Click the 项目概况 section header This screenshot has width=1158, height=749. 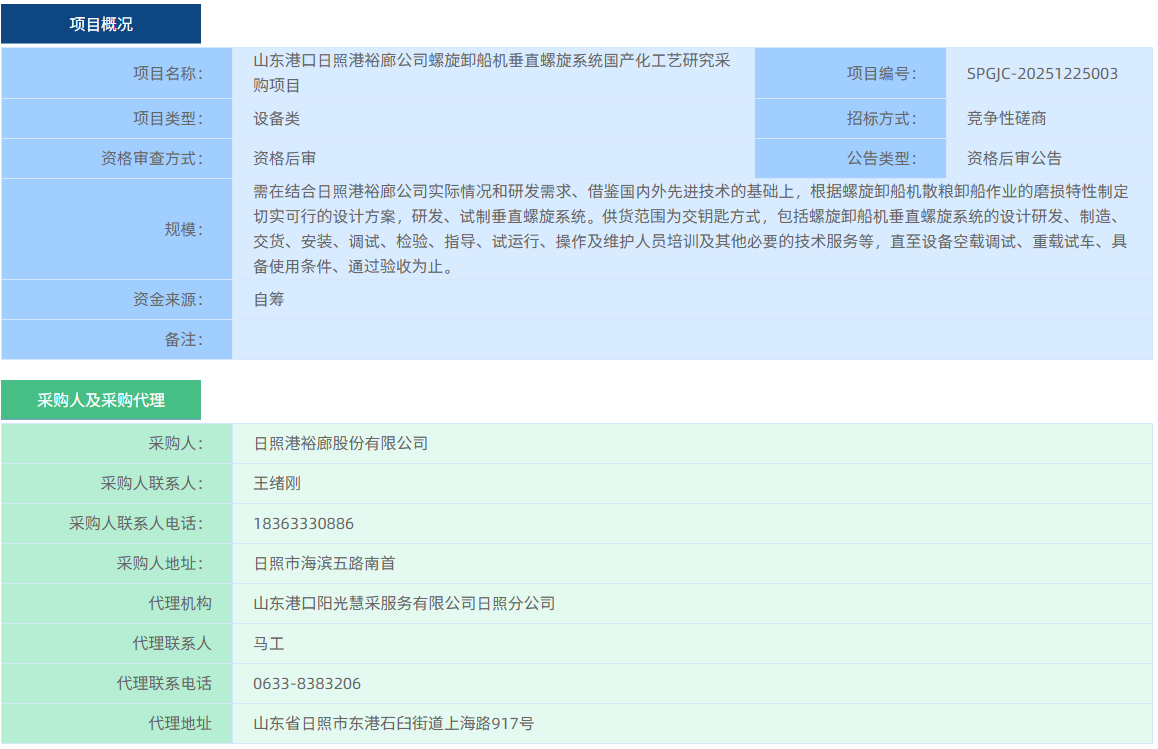(101, 24)
